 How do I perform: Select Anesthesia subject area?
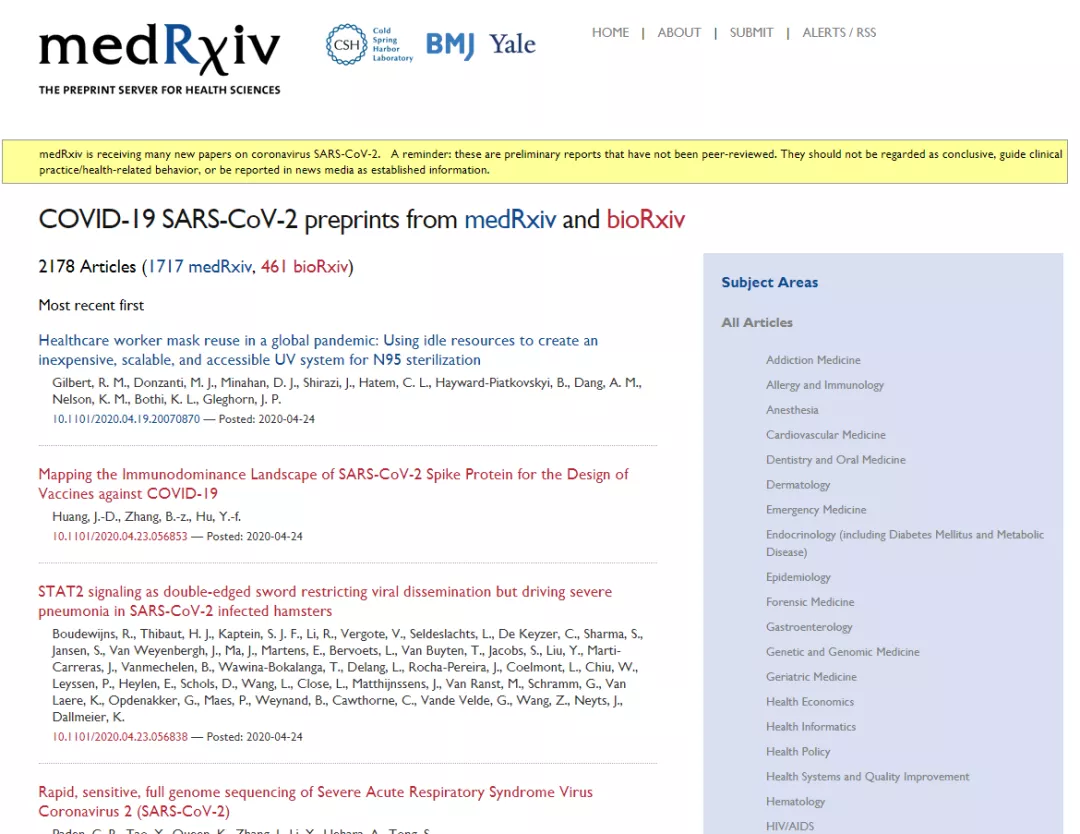point(792,410)
